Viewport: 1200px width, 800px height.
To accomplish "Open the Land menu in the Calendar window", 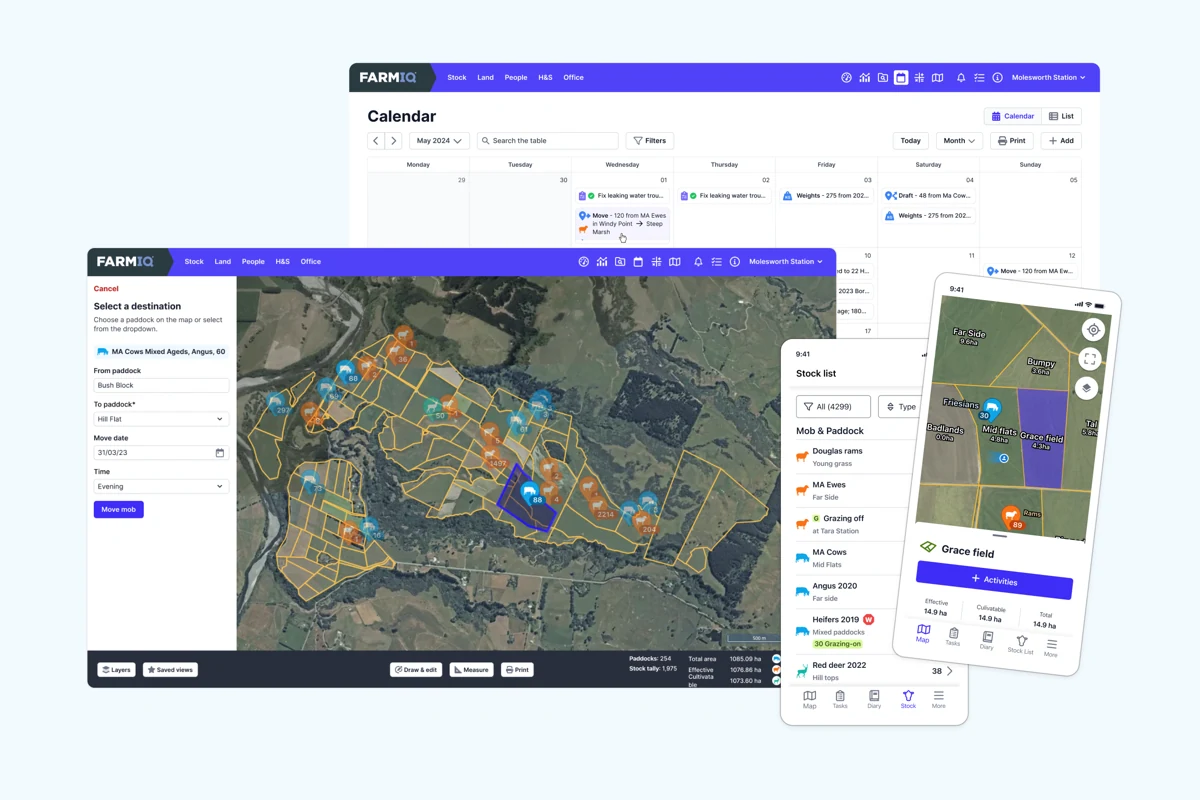I will click(485, 78).
